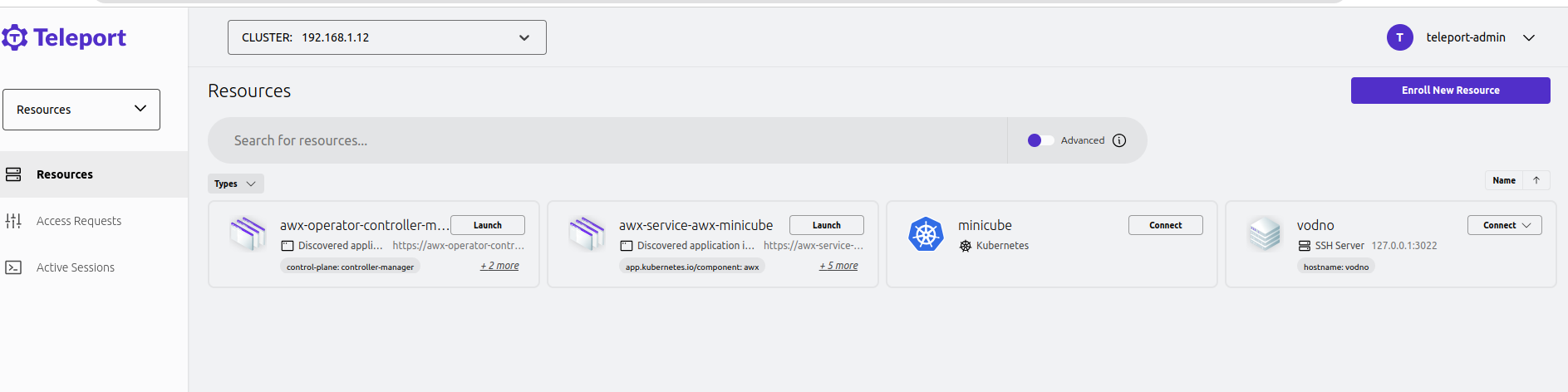Show +5 more labels for awx-service
1568x392 pixels.
click(x=838, y=266)
